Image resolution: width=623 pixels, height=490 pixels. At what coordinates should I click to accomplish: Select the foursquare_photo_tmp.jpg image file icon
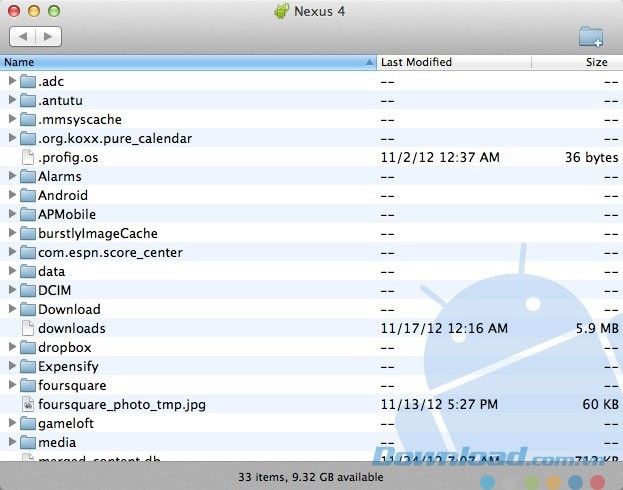tap(27, 404)
